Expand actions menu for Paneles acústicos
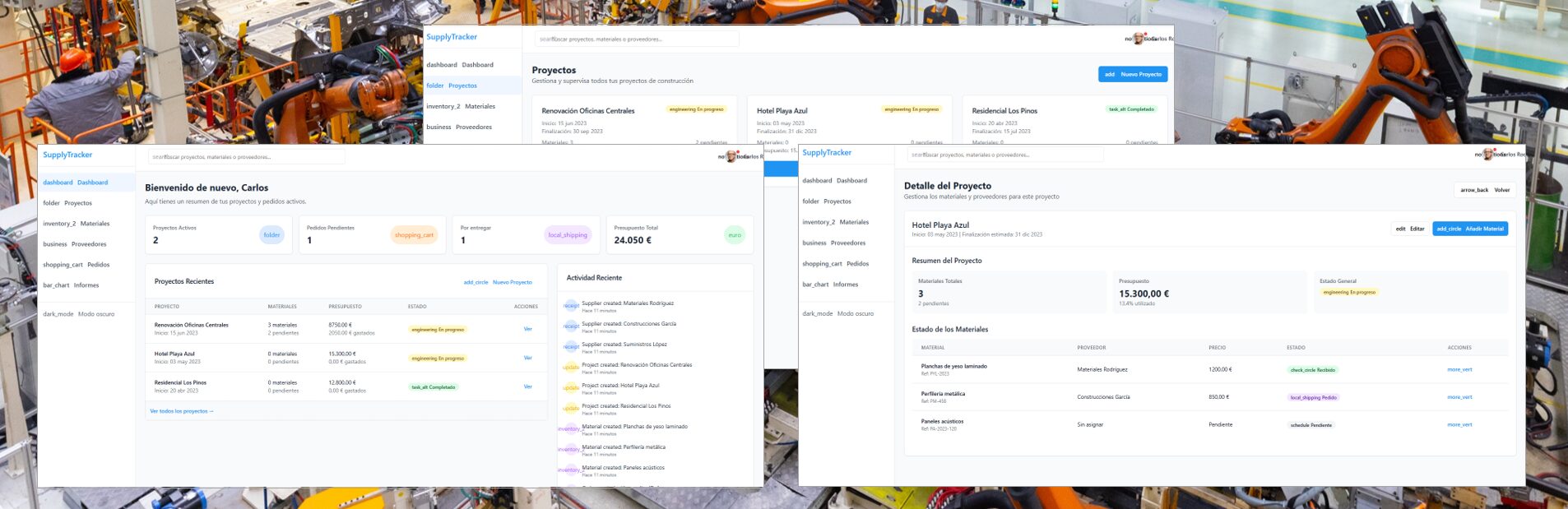Screen dimensions: 1568x509 point(1459,425)
